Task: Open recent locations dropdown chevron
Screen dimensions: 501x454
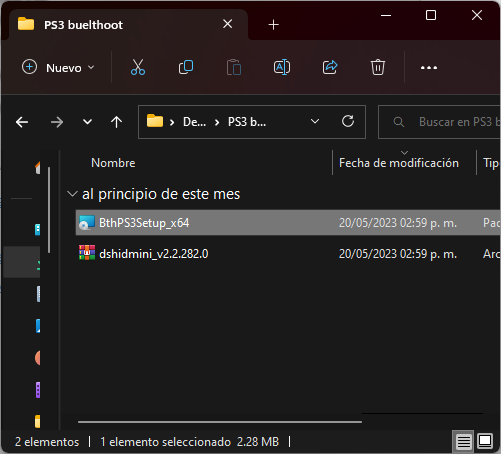Action: click(x=87, y=122)
